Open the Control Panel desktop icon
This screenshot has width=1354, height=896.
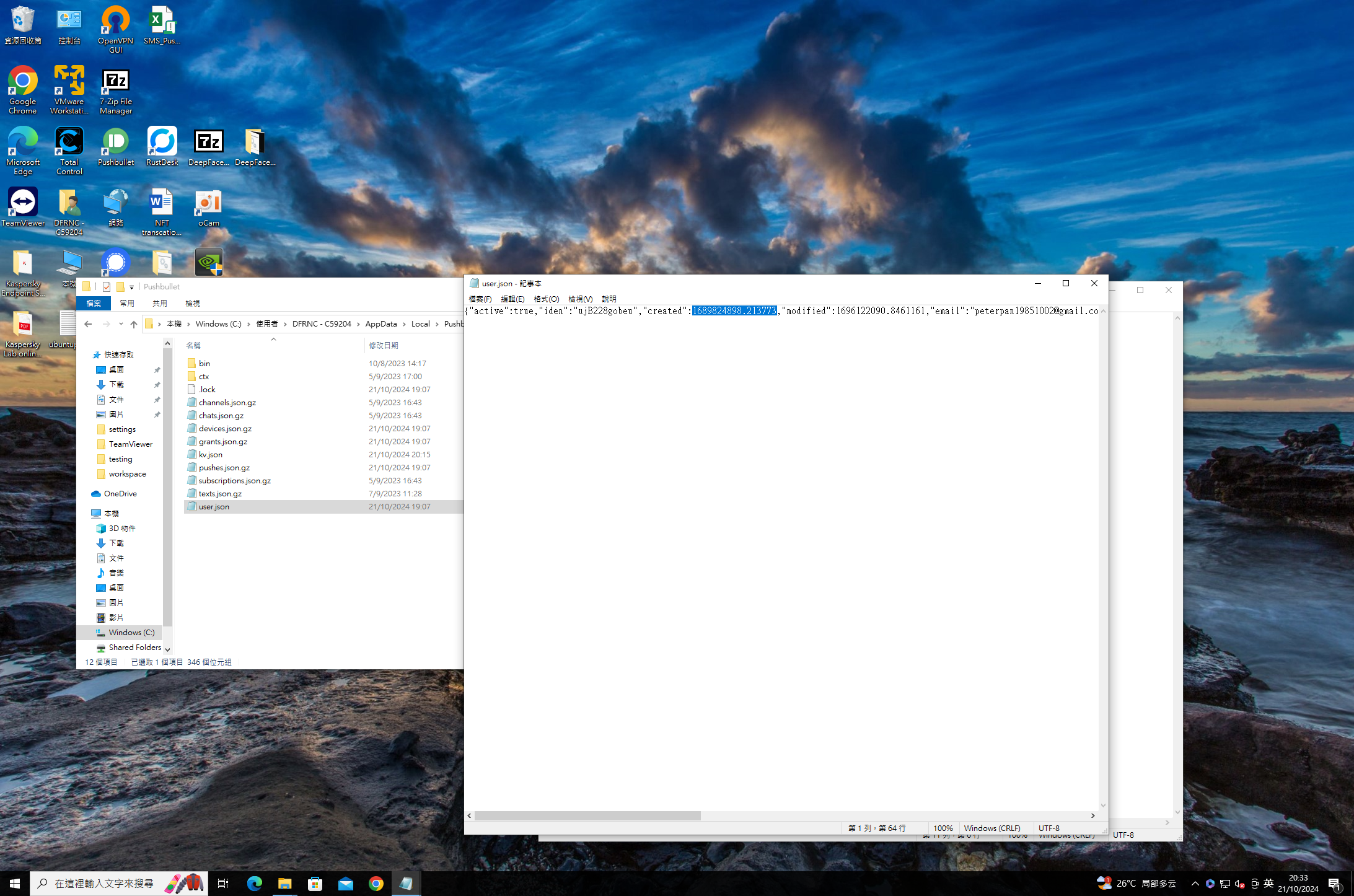[x=69, y=25]
